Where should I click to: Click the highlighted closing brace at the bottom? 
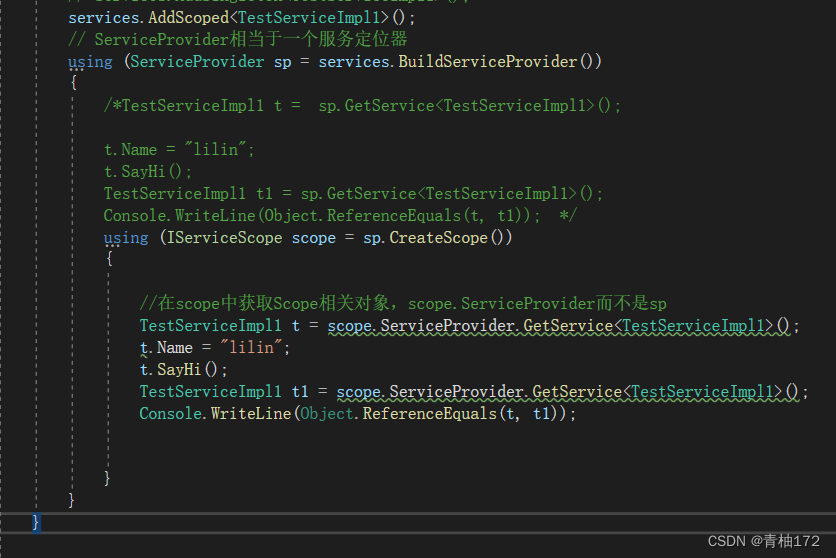click(36, 522)
